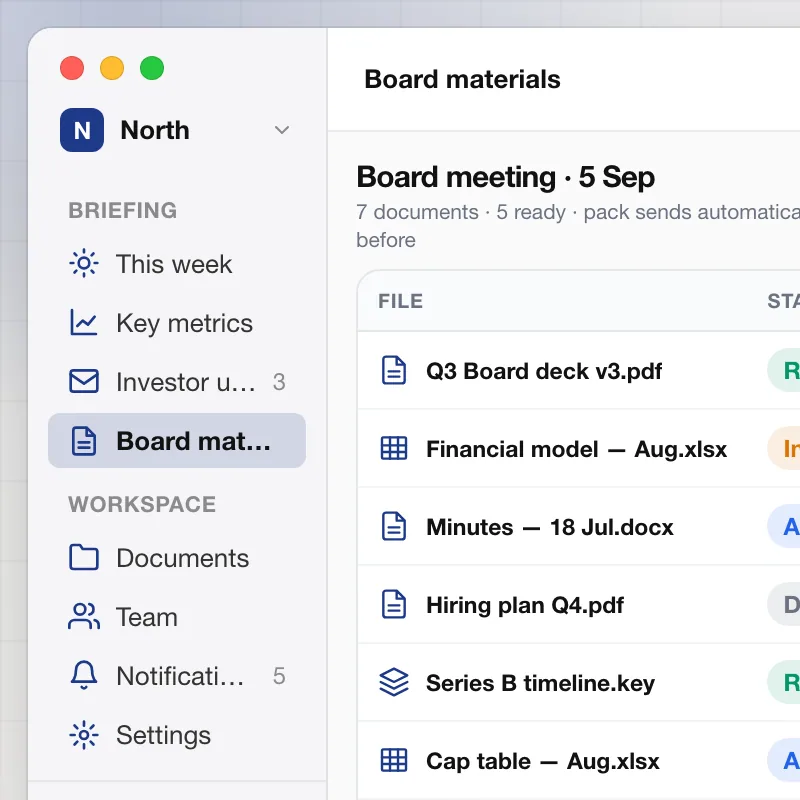
Task: Click the file icon for Hiring plan Q4.pdf
Action: click(x=394, y=605)
